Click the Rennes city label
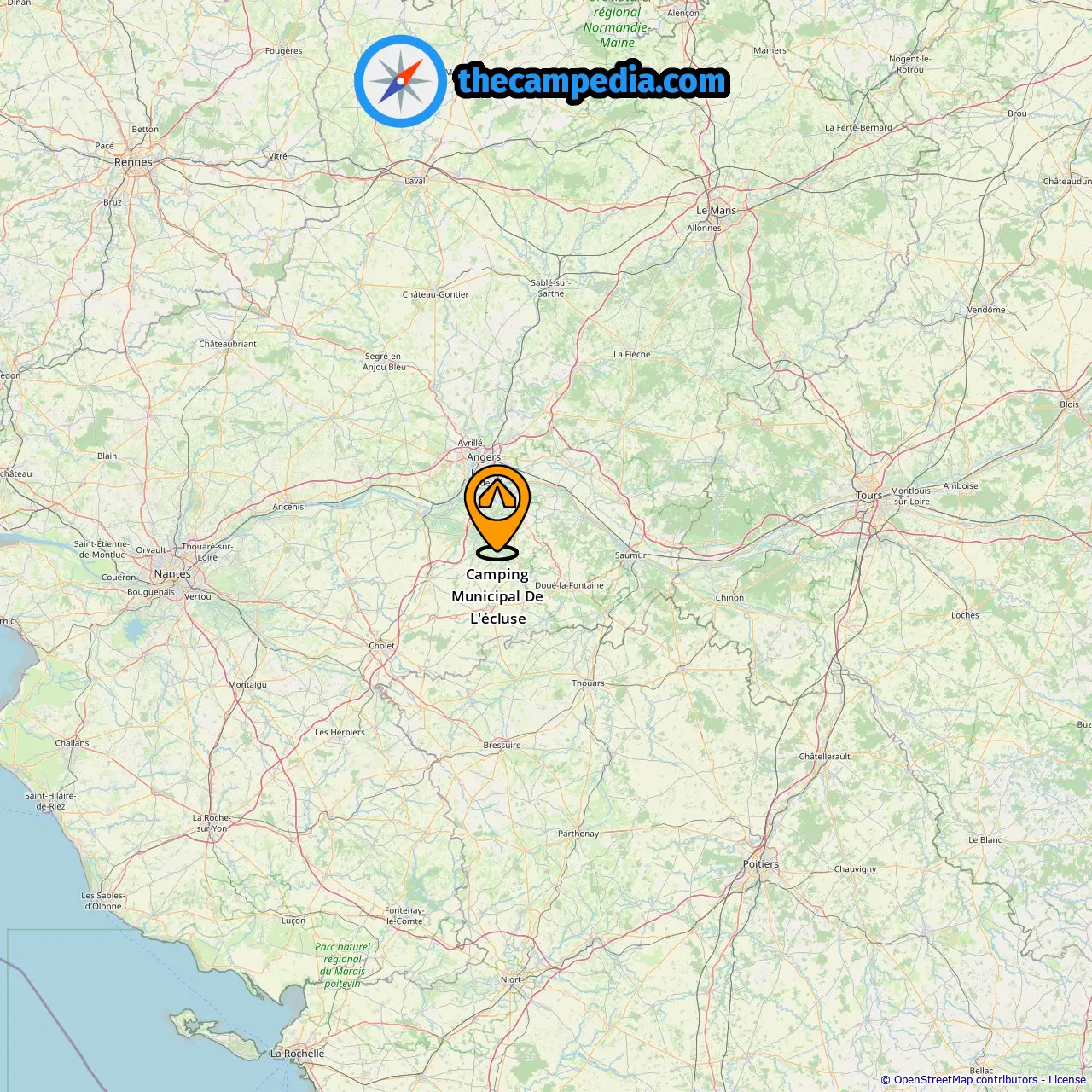 (x=133, y=162)
